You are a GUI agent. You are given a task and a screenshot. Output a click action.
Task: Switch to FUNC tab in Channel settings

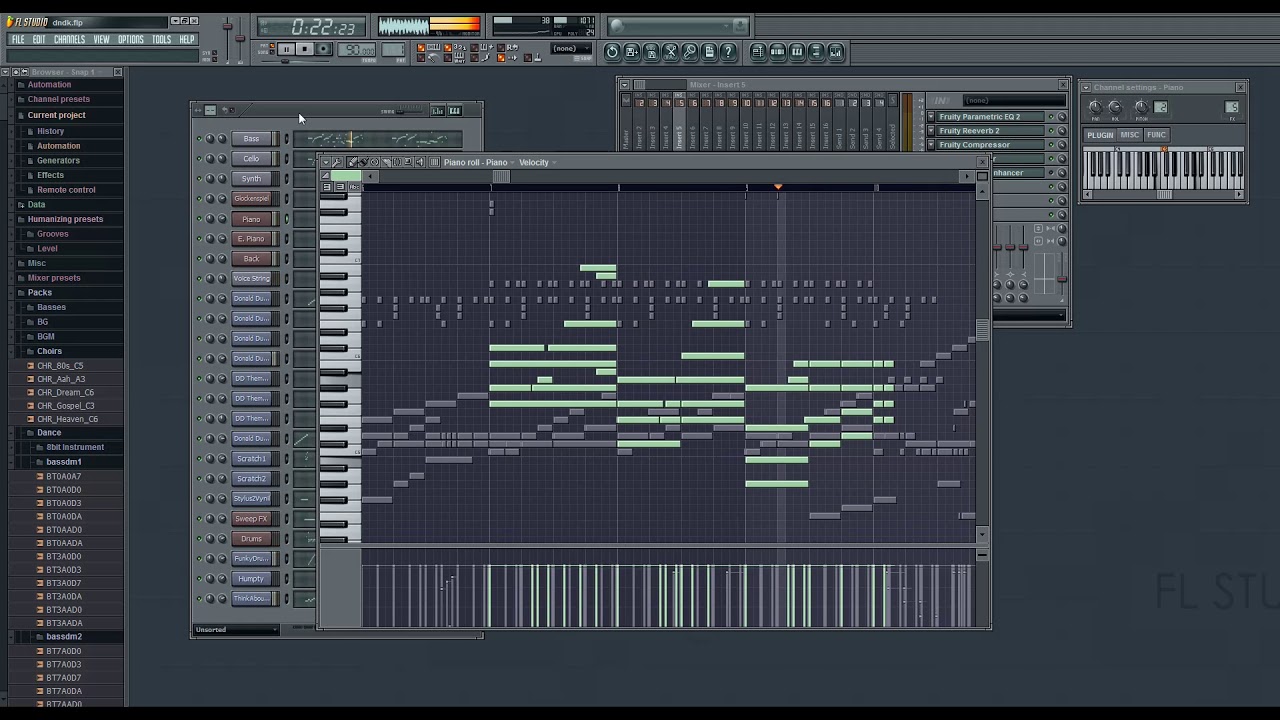click(1157, 135)
